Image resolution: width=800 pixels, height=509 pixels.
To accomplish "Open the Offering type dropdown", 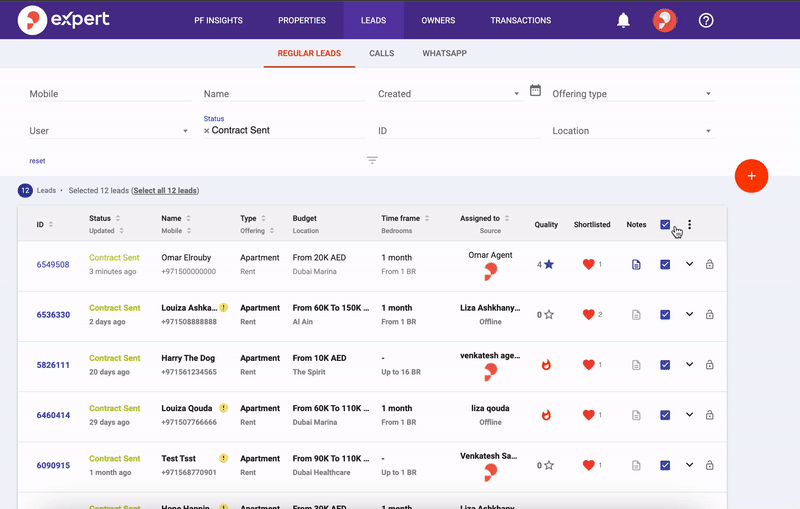I will (x=631, y=94).
